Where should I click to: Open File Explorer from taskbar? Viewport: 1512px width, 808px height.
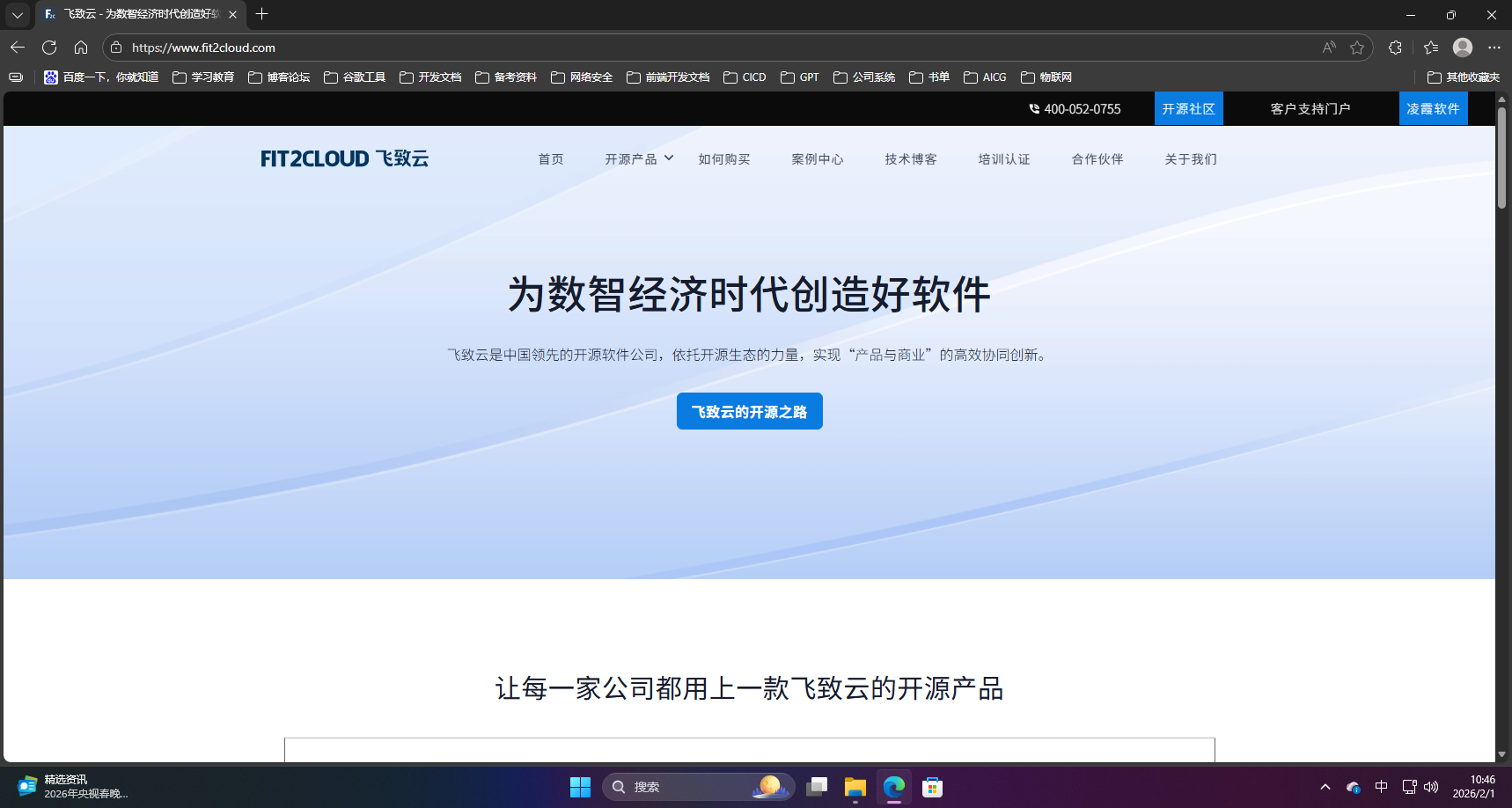coord(855,787)
